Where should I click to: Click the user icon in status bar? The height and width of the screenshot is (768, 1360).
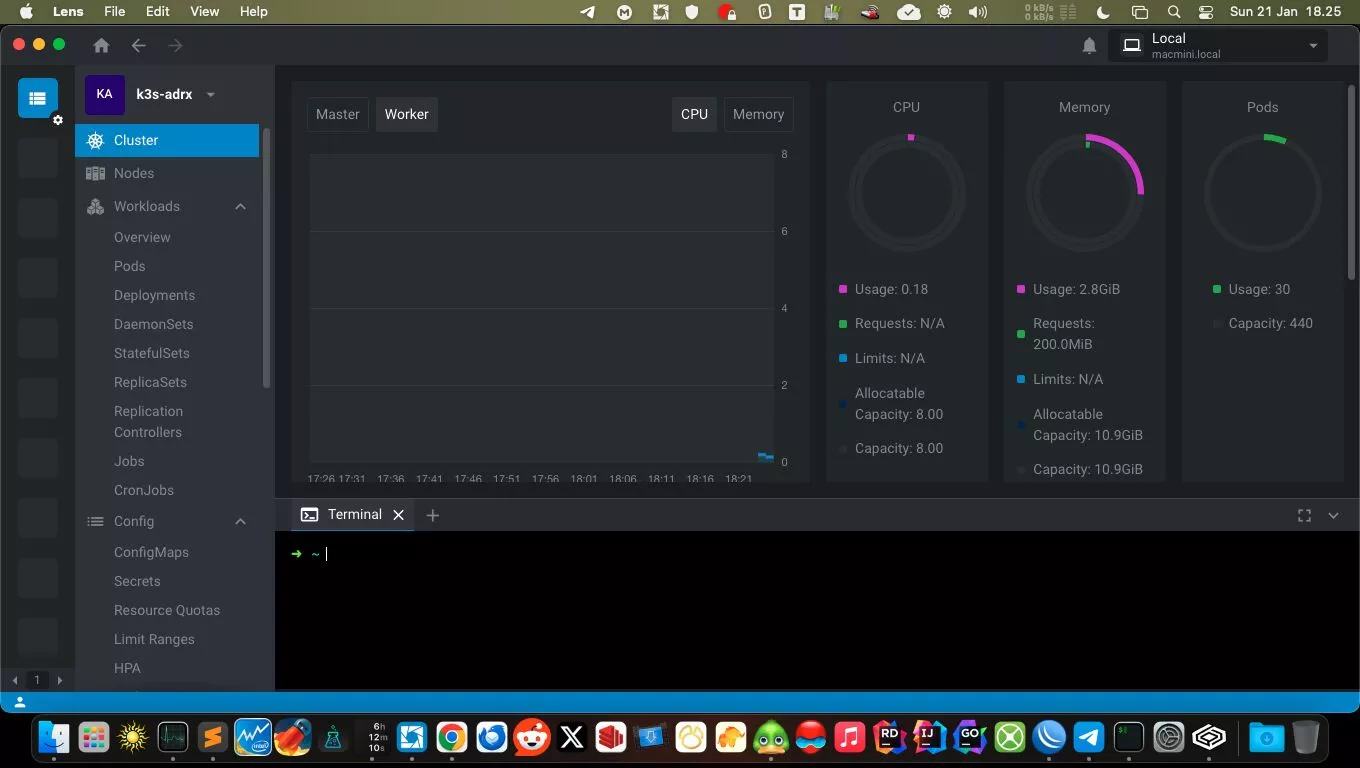20,703
